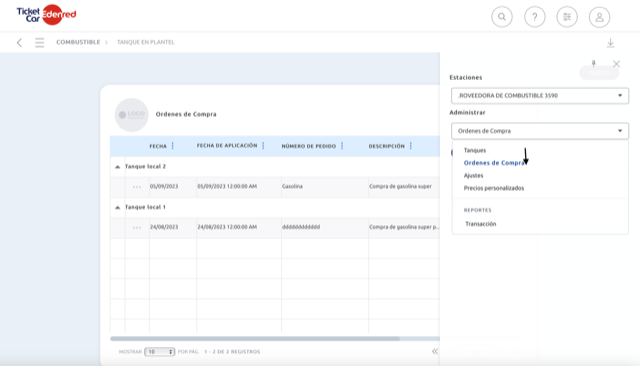
Task: Click the download icon in breadcrumb bar
Action: [610, 43]
